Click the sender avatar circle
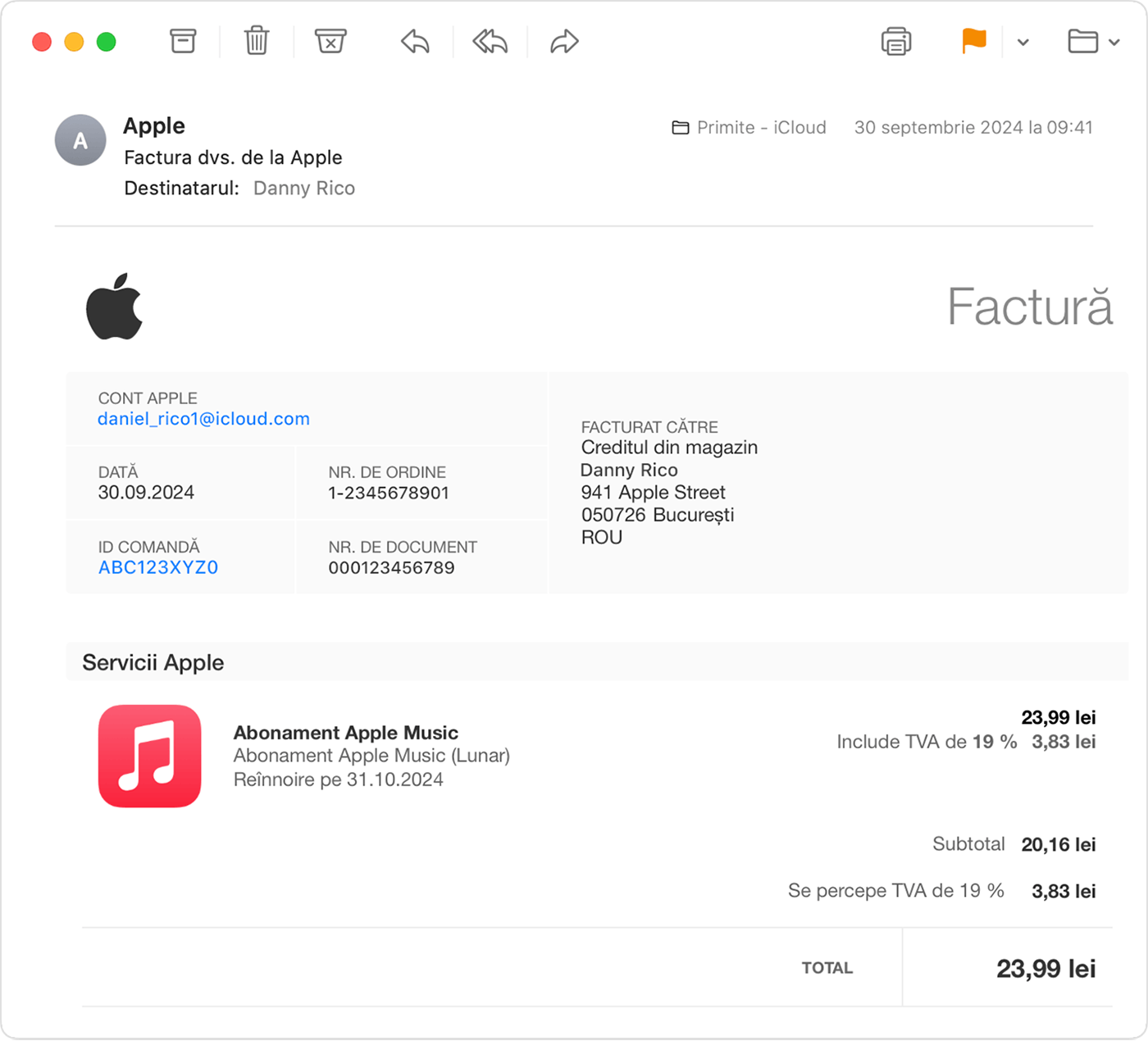The width and height of the screenshot is (1148, 1041). [80, 140]
